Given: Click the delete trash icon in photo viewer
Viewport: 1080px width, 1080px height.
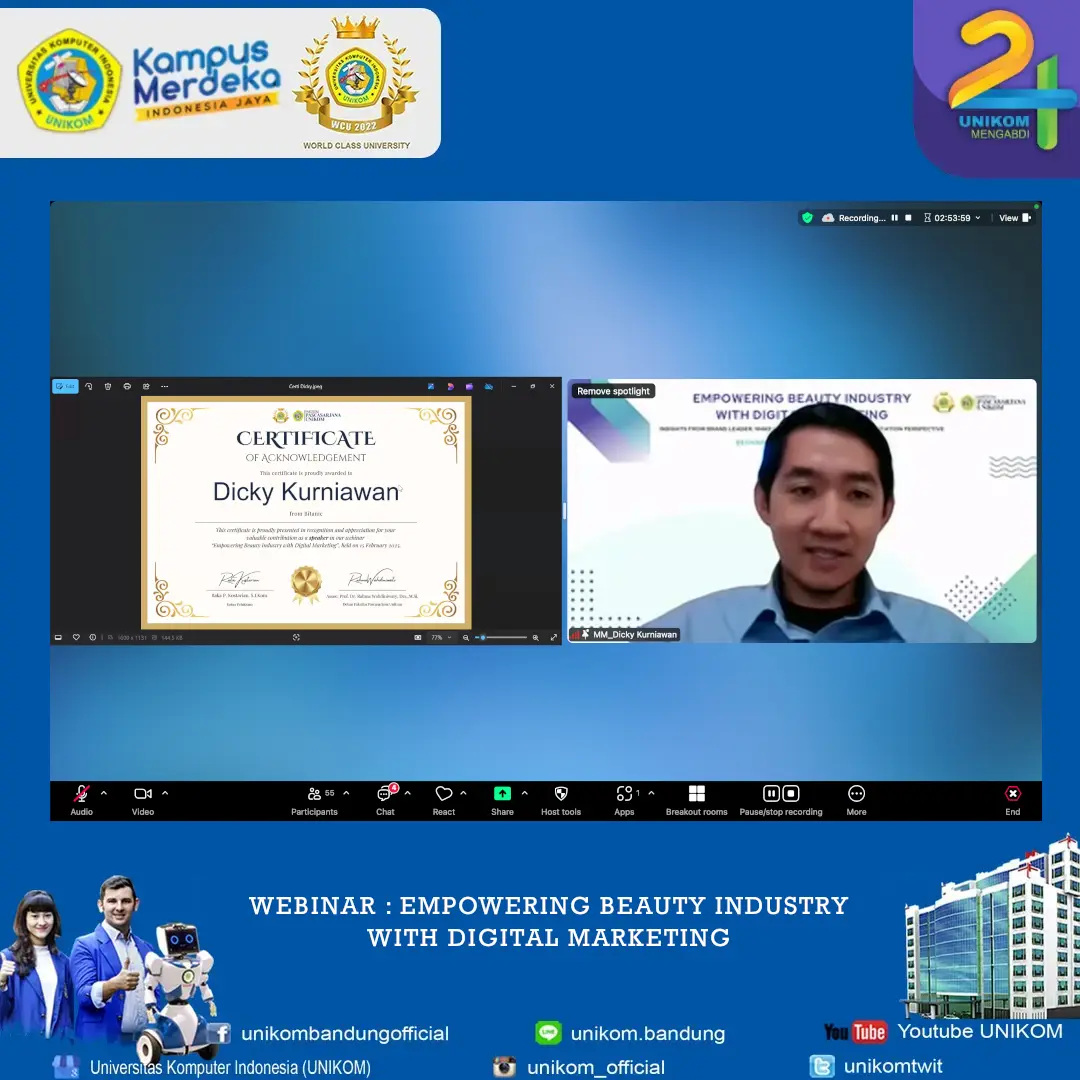Looking at the screenshot, I should pyautogui.click(x=108, y=386).
